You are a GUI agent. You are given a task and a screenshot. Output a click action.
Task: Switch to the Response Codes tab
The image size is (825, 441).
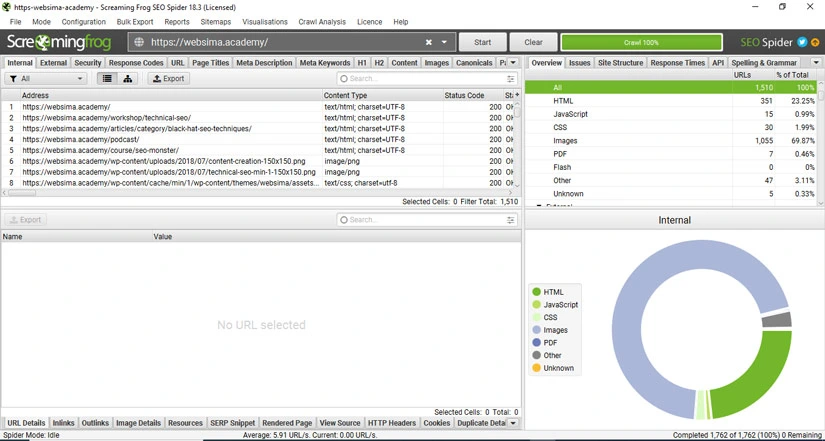(136, 63)
